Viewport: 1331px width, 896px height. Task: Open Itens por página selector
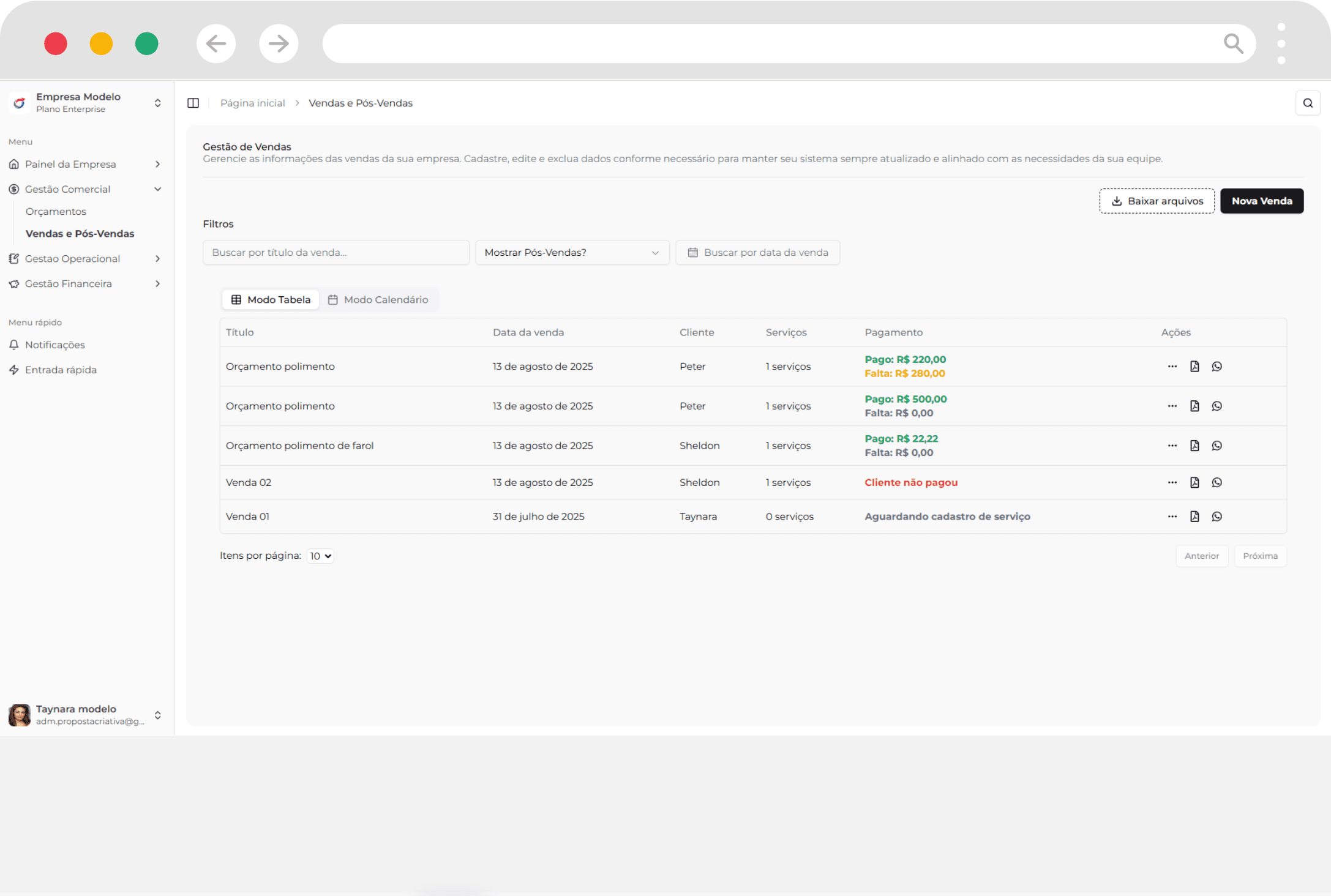(x=320, y=556)
